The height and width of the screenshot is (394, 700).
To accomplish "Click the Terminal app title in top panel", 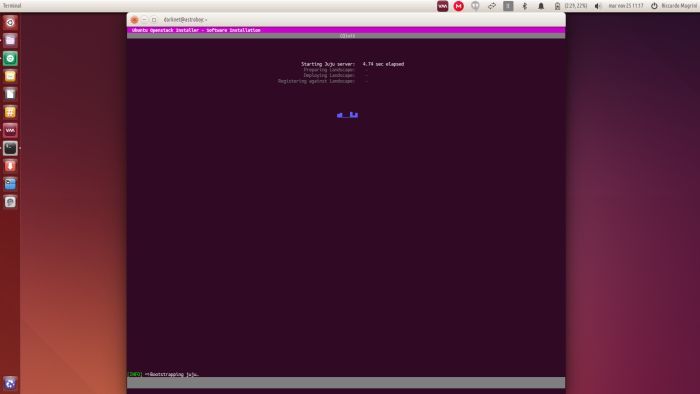I will 12,6.
